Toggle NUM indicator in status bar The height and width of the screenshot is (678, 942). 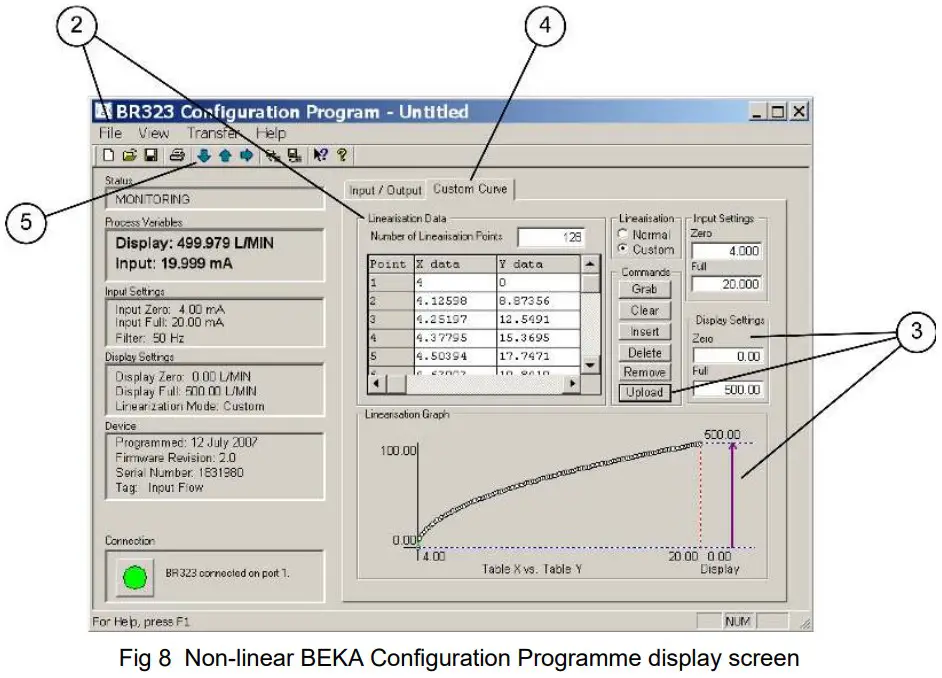(737, 621)
